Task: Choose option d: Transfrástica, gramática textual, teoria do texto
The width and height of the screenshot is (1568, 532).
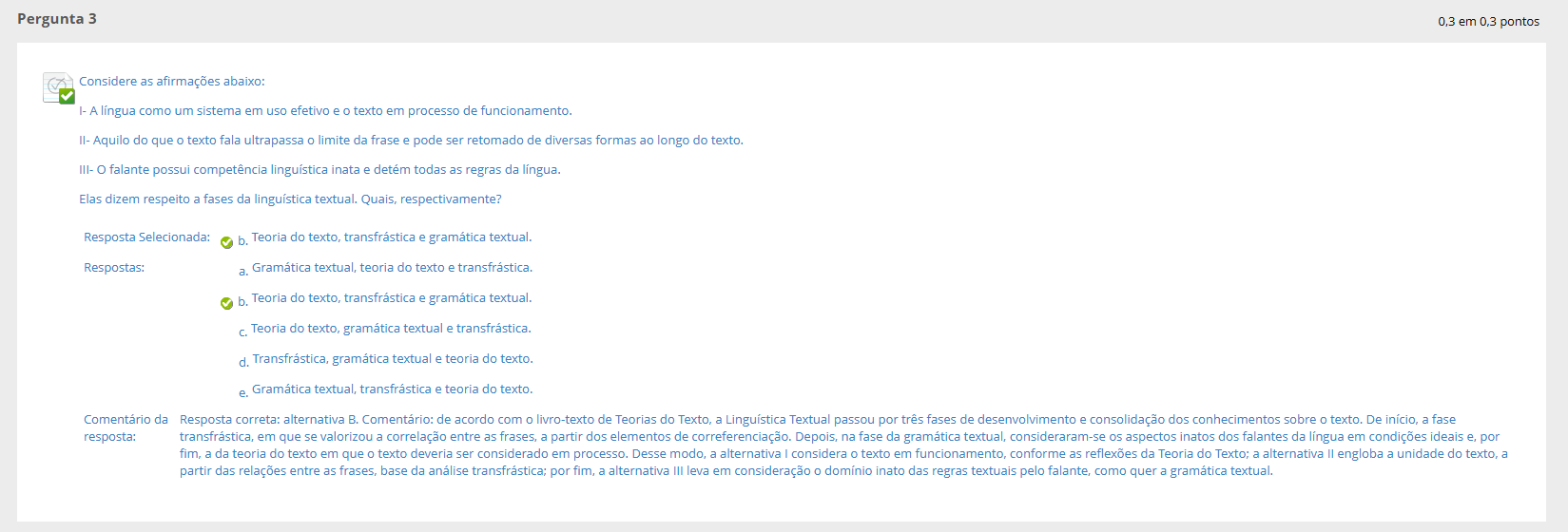Action: [x=392, y=359]
